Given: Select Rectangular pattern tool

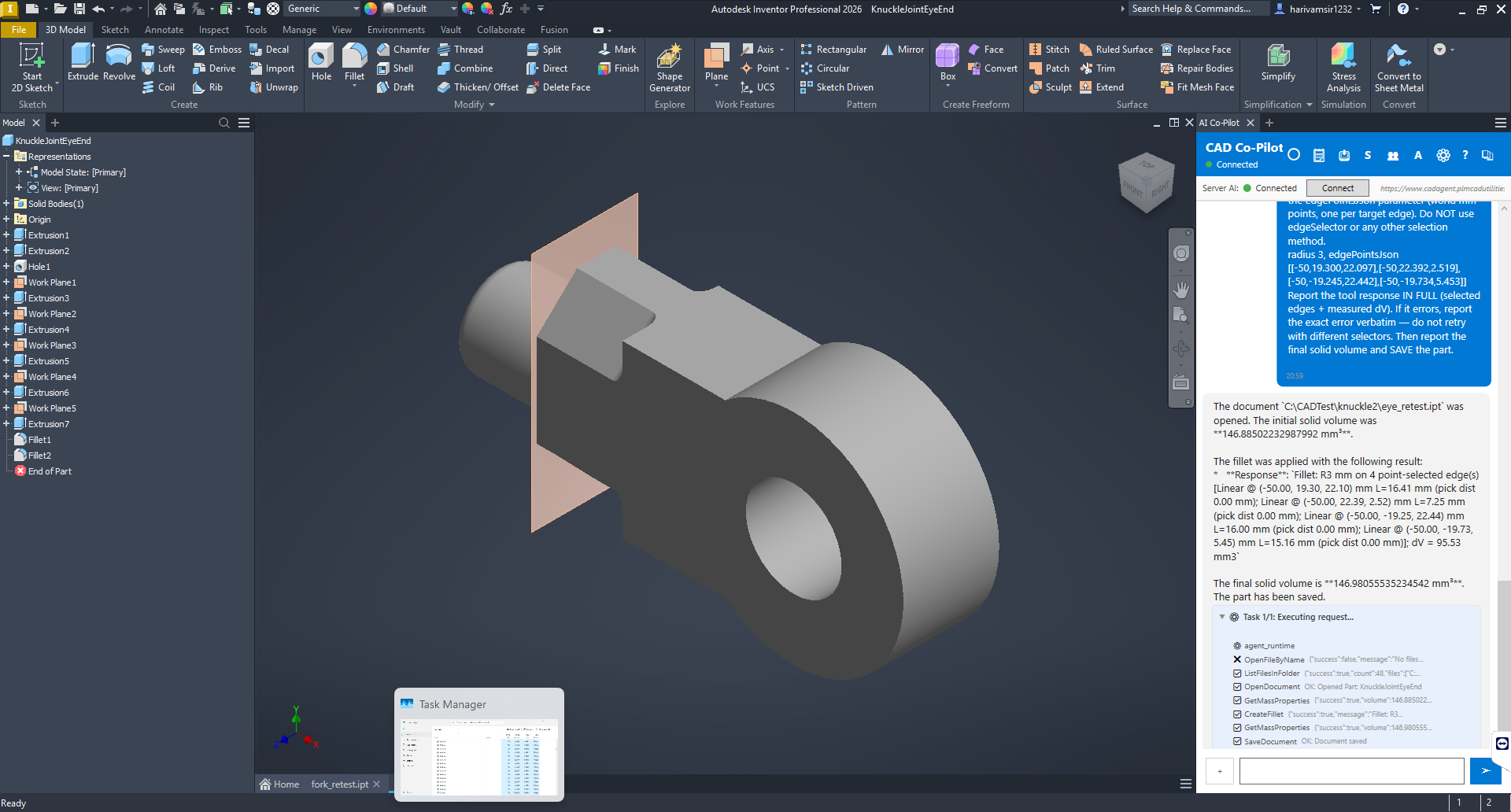Looking at the screenshot, I should (833, 50).
